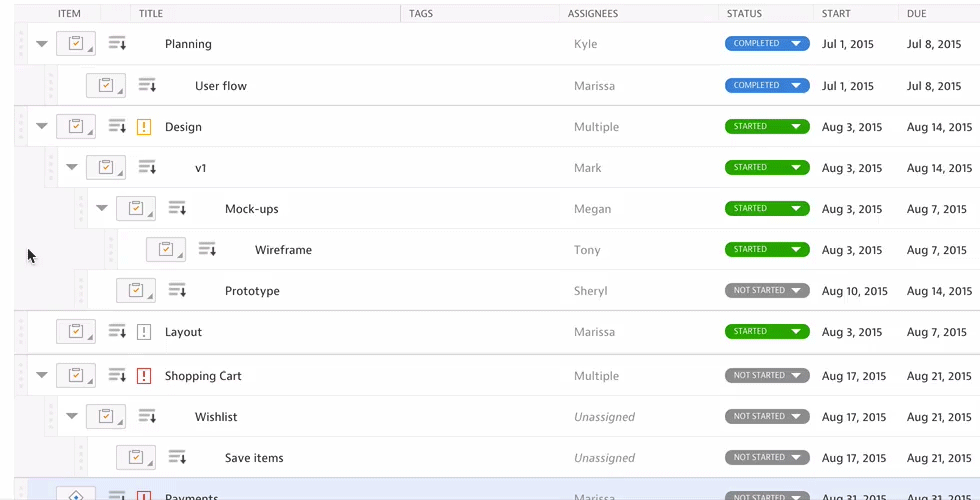980x500 pixels.
Task: Click the sort-lines icon in Shopping Cart row
Action: pyautogui.click(x=118, y=375)
